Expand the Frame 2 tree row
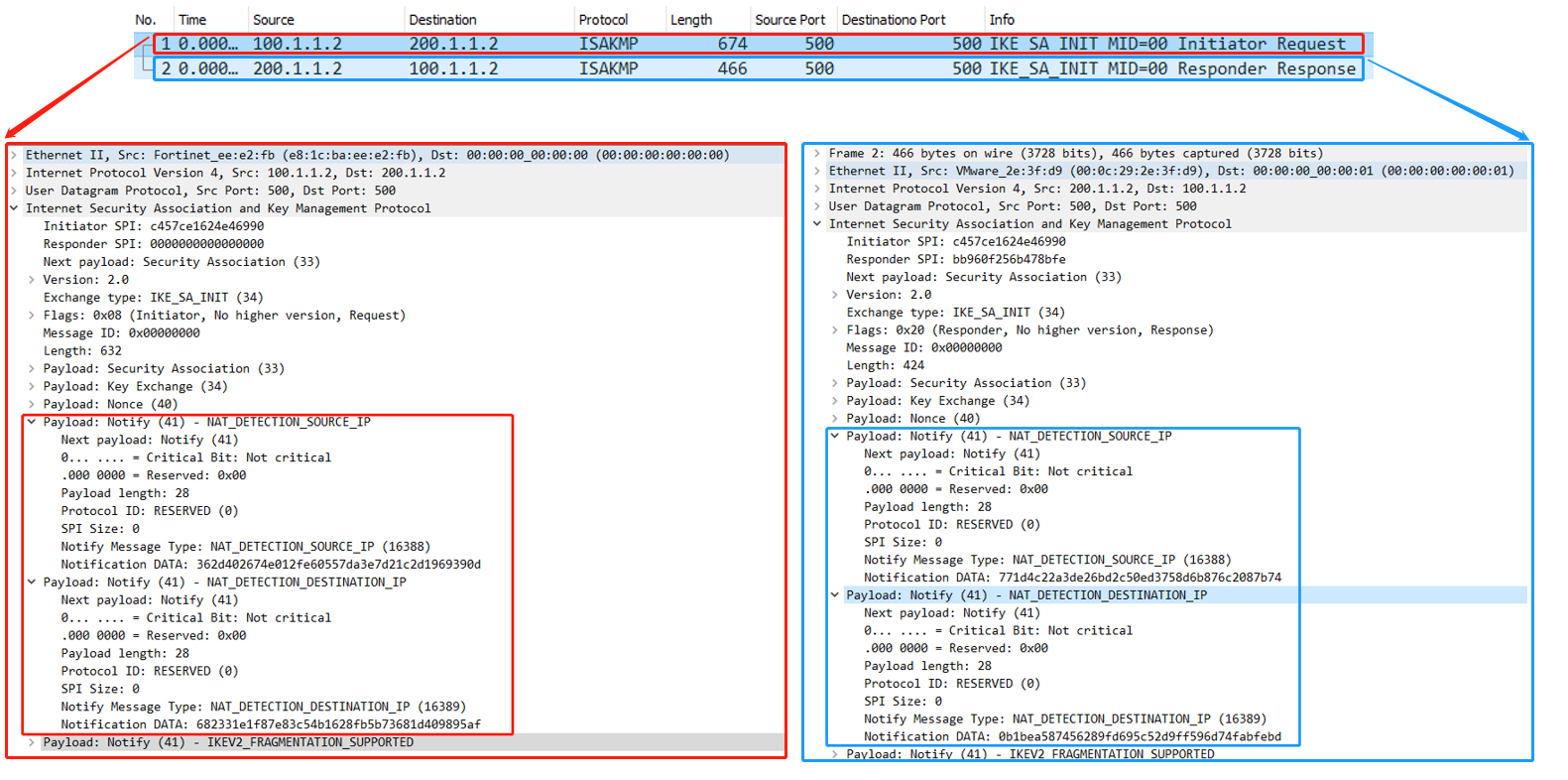This screenshot has width=1568, height=780. 816,154
